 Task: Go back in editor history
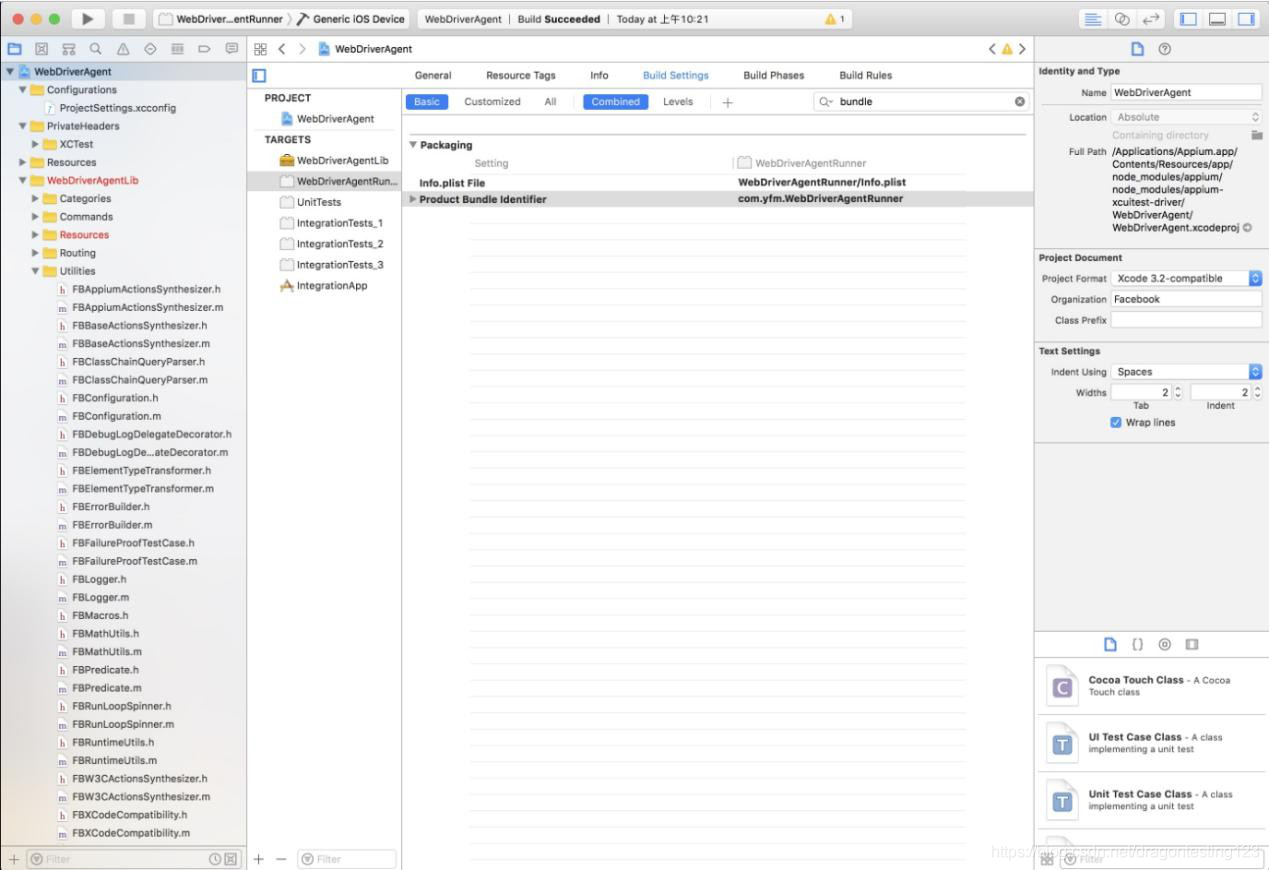282,49
